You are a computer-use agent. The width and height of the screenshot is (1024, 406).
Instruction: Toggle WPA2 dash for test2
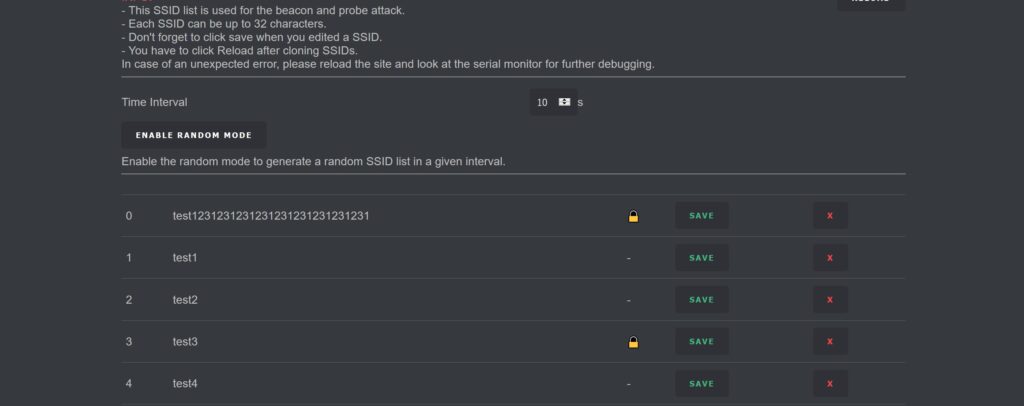[x=628, y=300]
